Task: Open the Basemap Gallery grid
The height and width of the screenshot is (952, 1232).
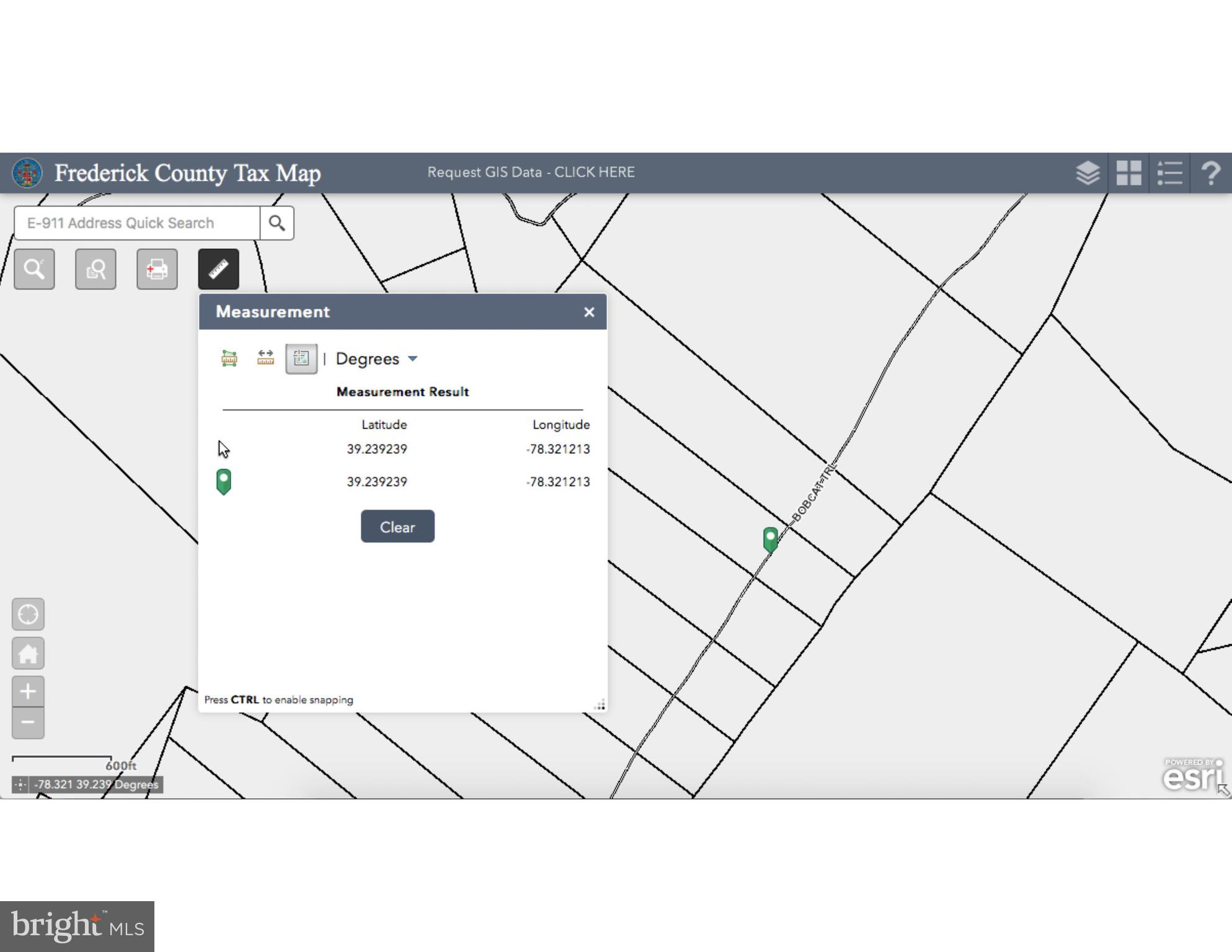Action: 1128,173
